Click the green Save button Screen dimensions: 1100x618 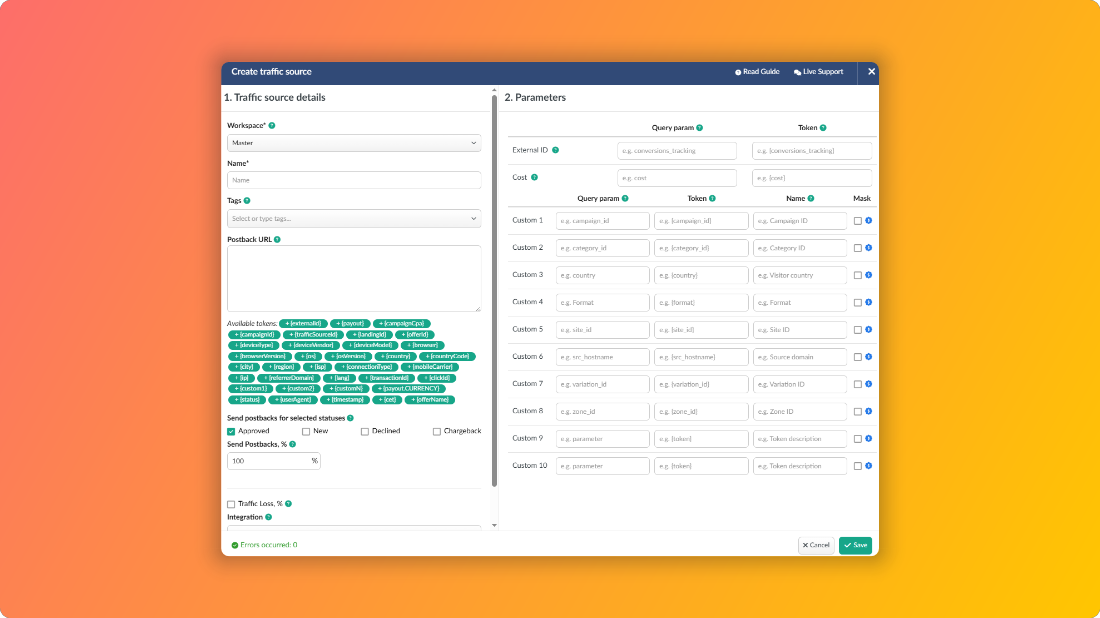click(x=855, y=545)
